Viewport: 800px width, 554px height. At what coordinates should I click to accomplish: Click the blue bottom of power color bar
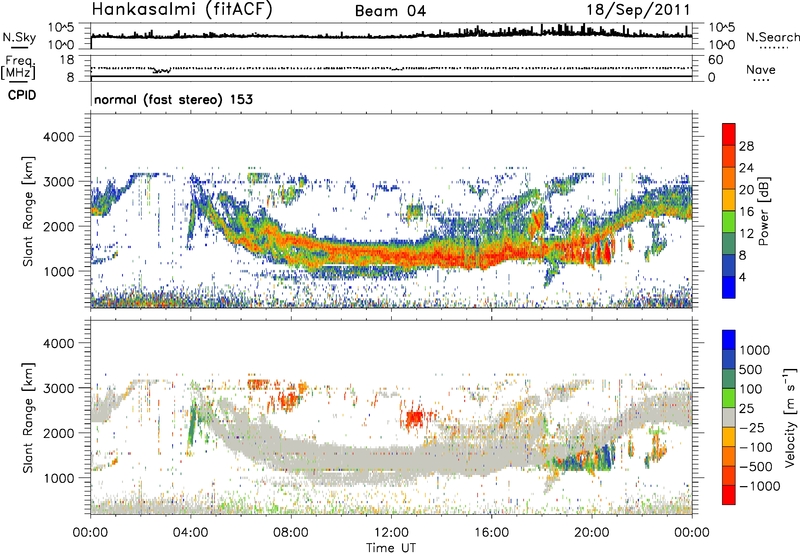(729, 287)
